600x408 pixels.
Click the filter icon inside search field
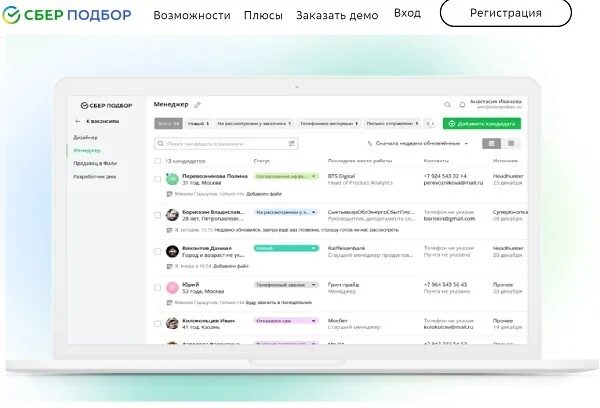pyautogui.click(x=291, y=144)
